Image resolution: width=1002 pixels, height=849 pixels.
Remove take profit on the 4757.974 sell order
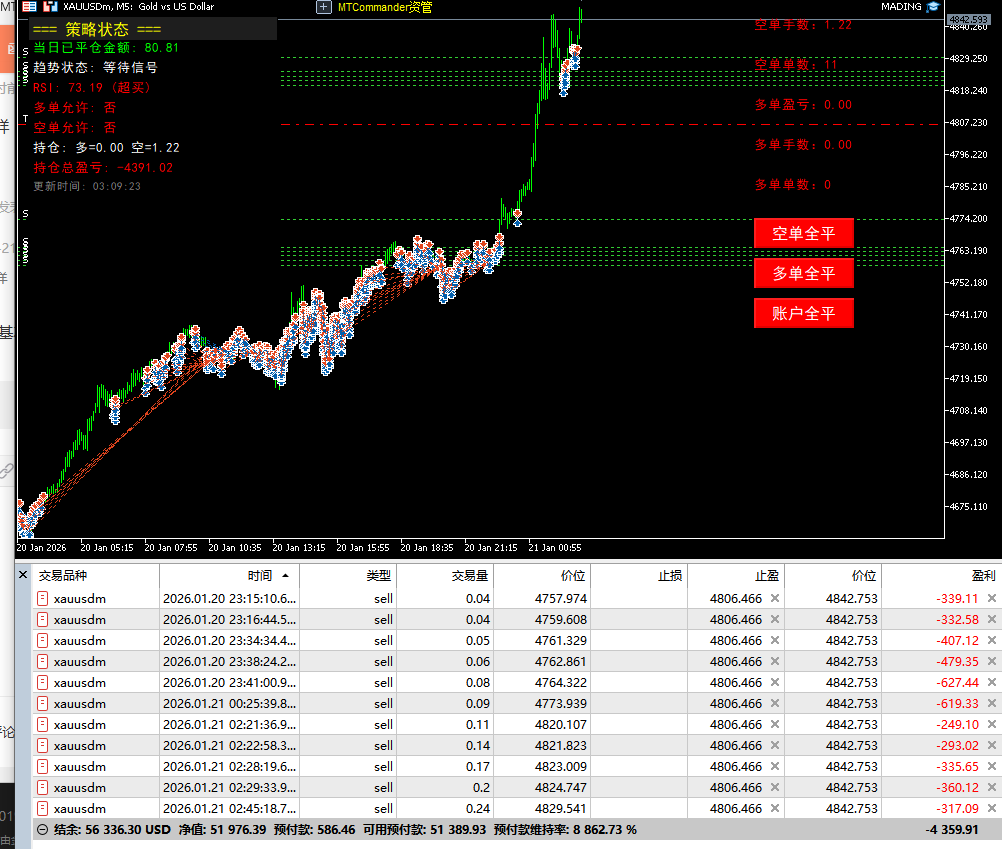coord(775,599)
